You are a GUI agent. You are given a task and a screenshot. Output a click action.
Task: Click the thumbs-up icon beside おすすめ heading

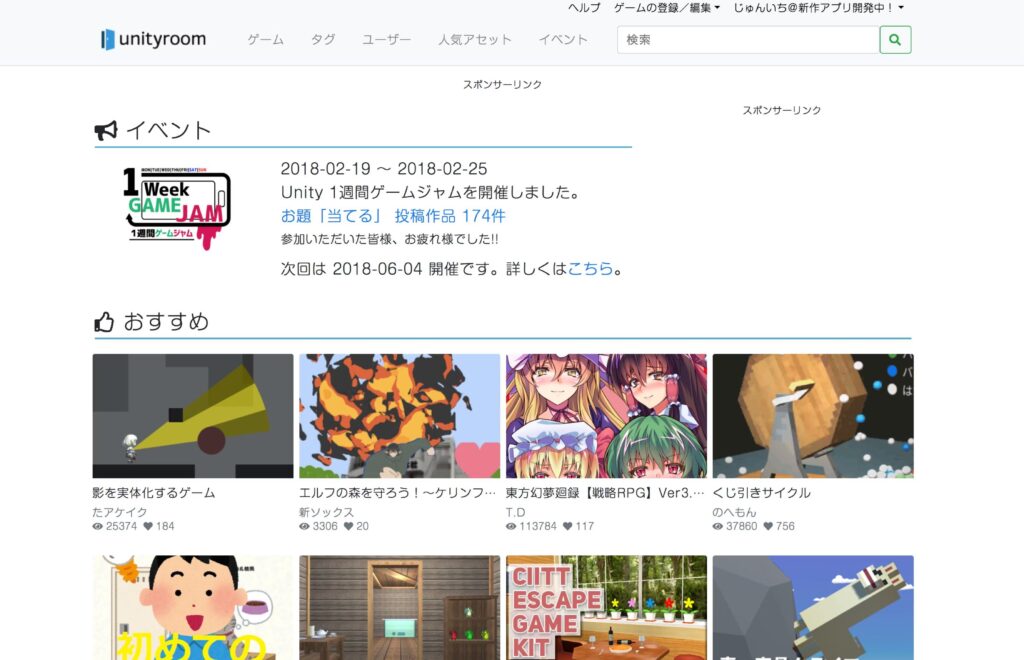click(x=104, y=320)
